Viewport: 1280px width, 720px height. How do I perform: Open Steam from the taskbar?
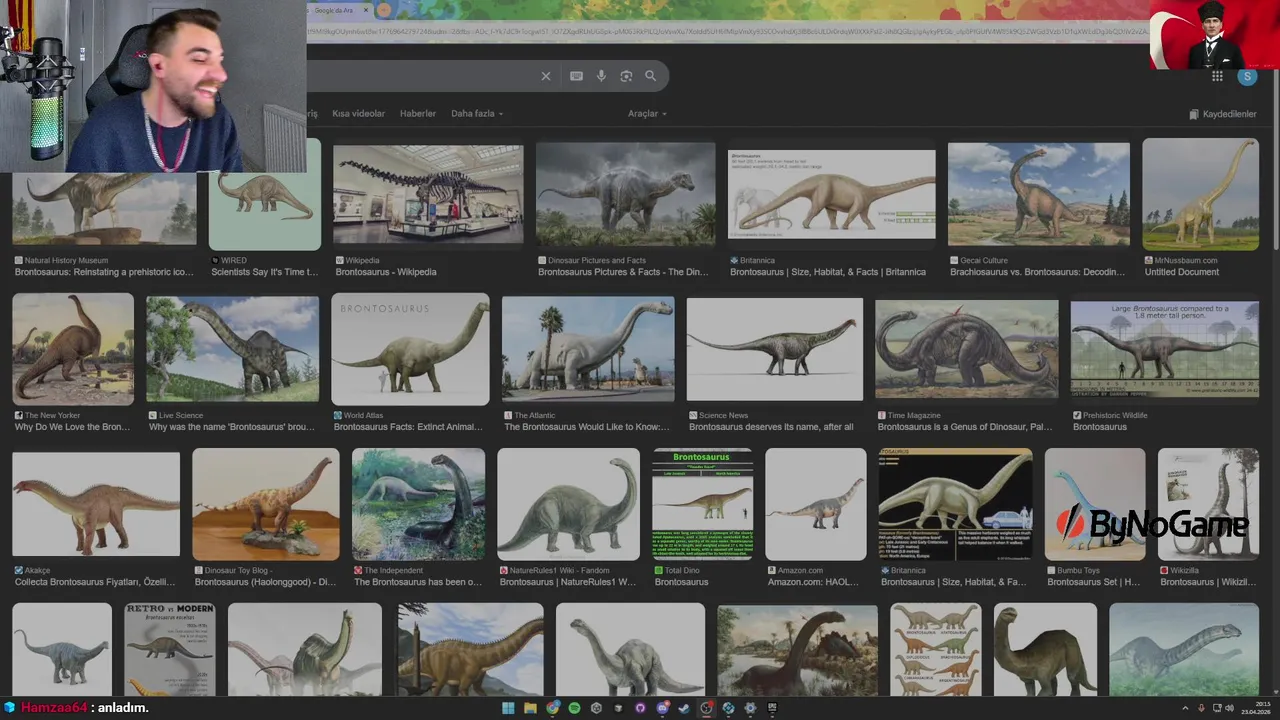684,708
